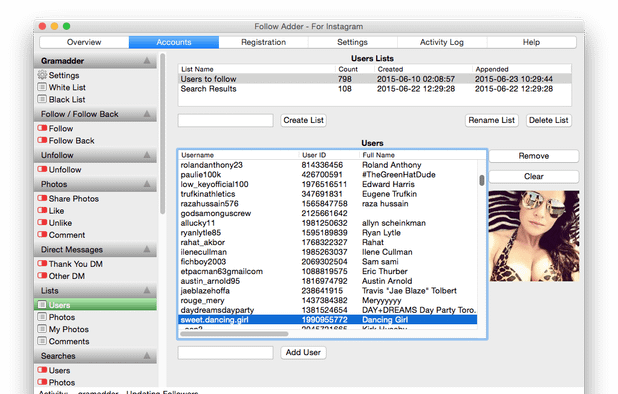This screenshot has width=618, height=394.
Task: Click the selected user's profile photo
Action: point(534,236)
